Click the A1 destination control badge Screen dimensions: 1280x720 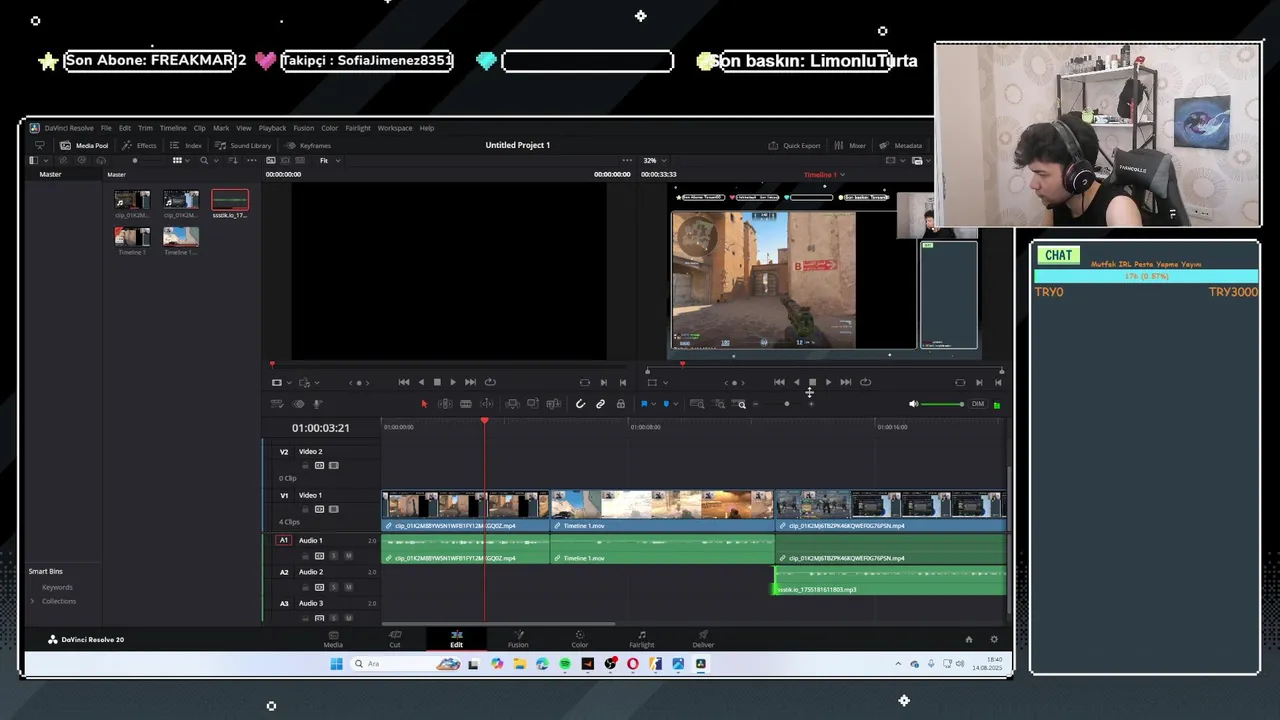(x=283, y=540)
